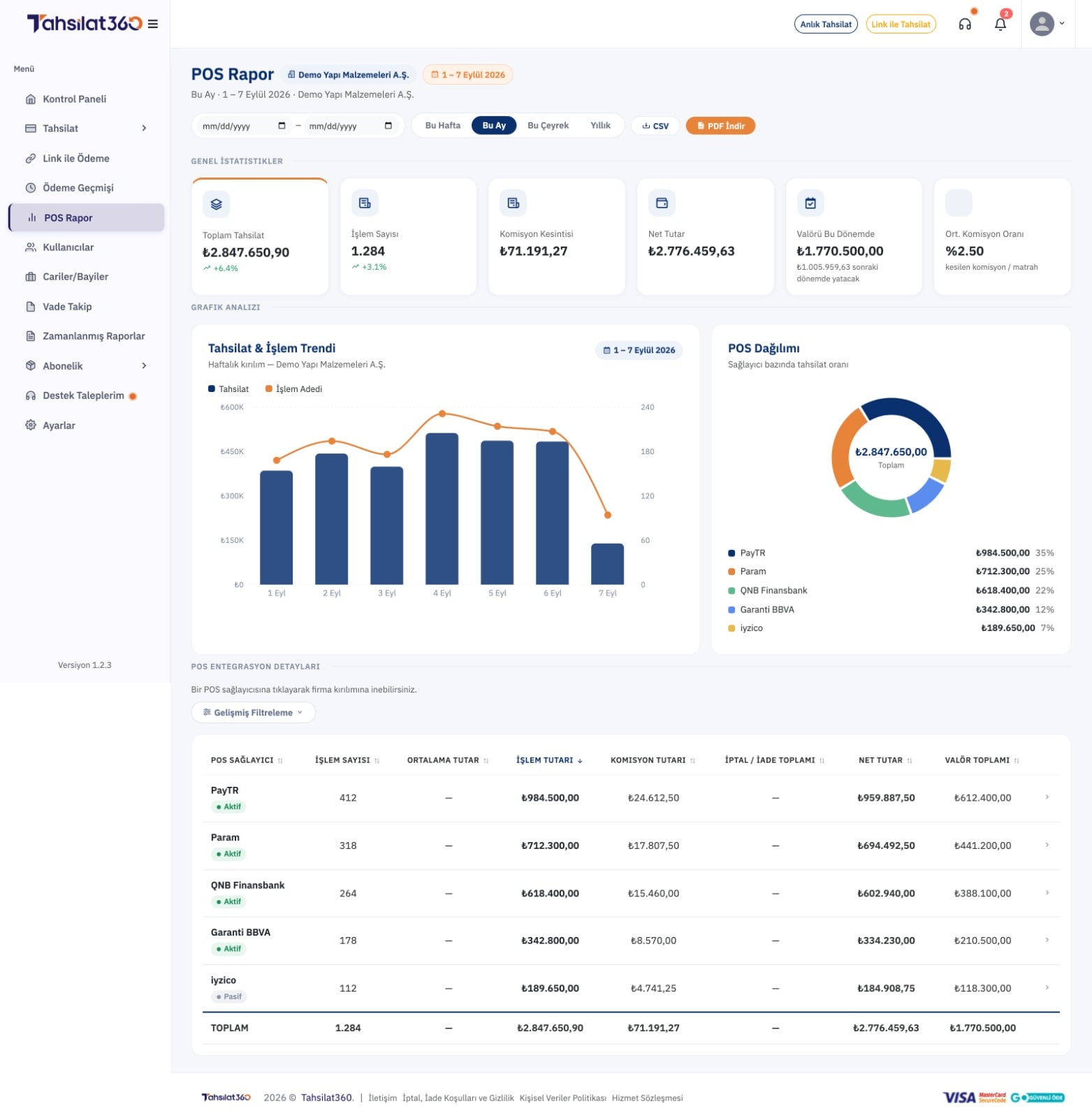Expand the Garanti BBVA row chevron
Image resolution: width=1092 pixels, height=1118 pixels.
click(x=1047, y=941)
